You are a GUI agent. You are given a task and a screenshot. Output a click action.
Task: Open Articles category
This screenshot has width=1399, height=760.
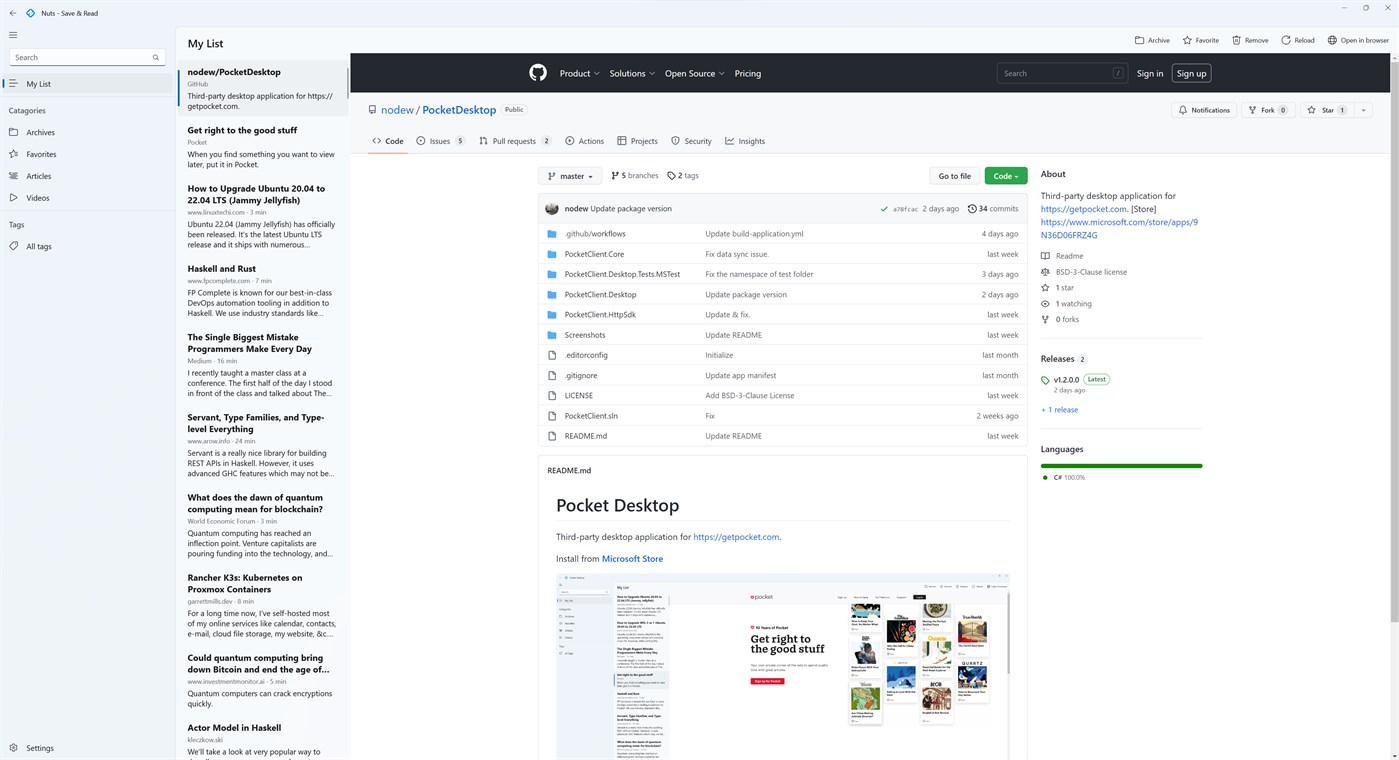click(88, 176)
